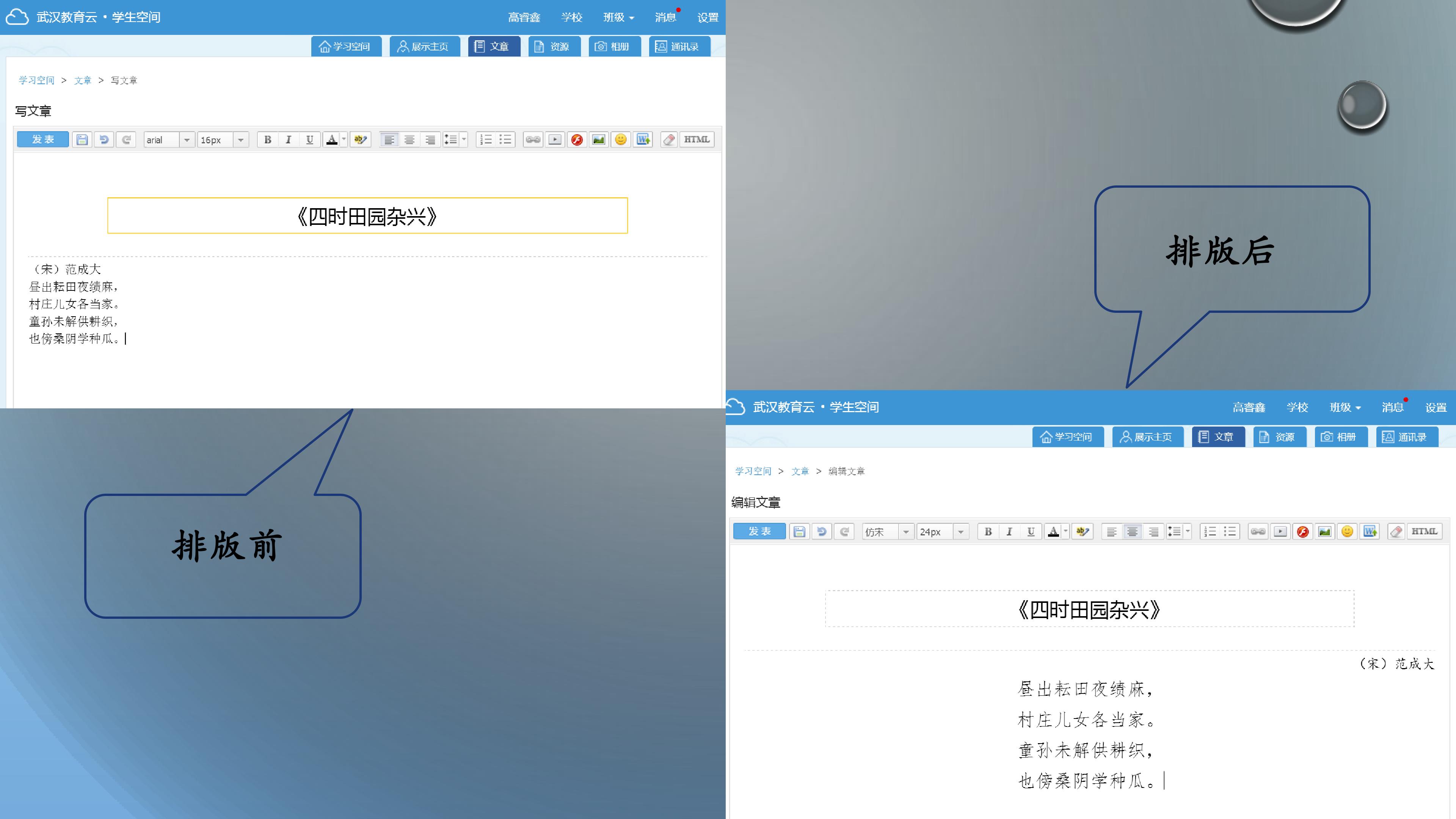Click 发表 button in 写文章 editor

(43, 140)
